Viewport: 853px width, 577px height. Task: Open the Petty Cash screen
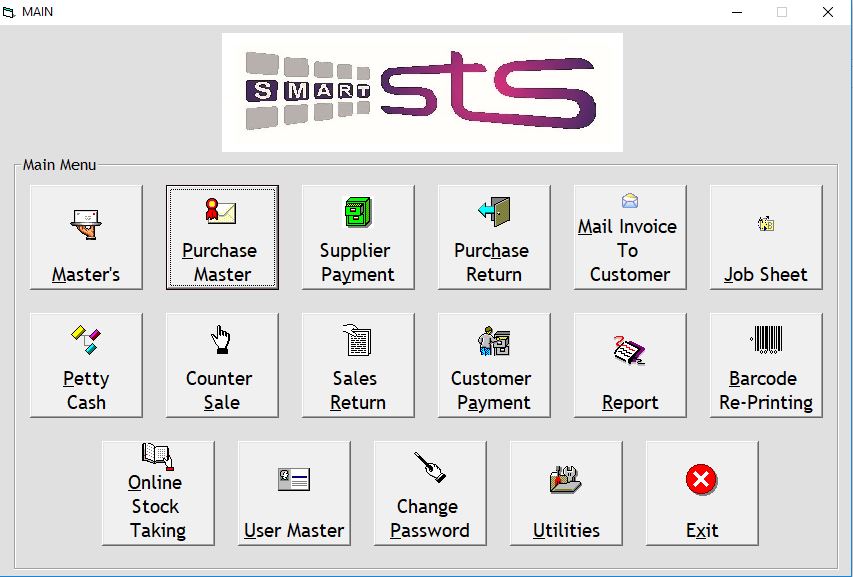86,365
